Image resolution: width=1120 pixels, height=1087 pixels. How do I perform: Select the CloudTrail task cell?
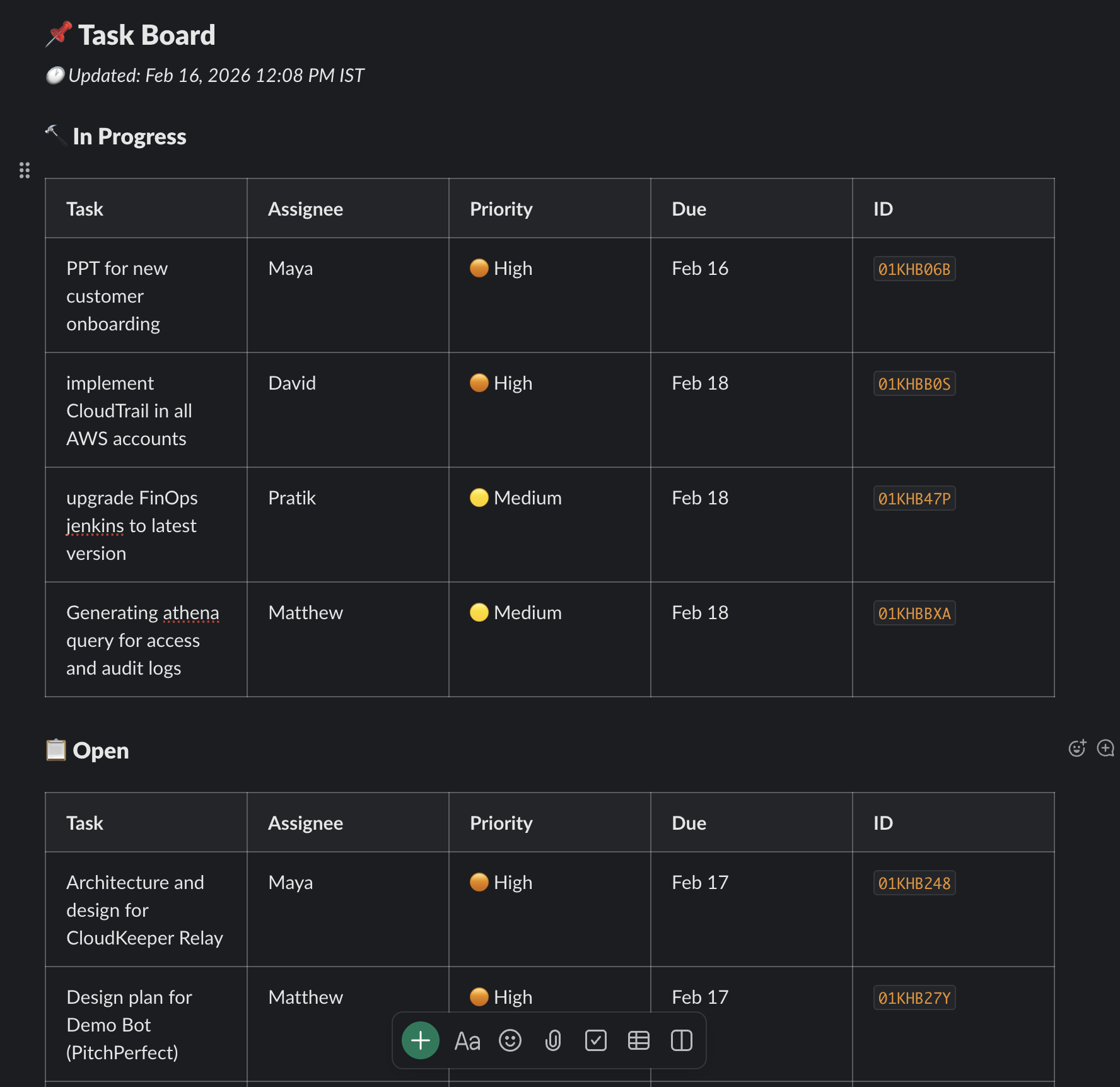[x=129, y=410]
